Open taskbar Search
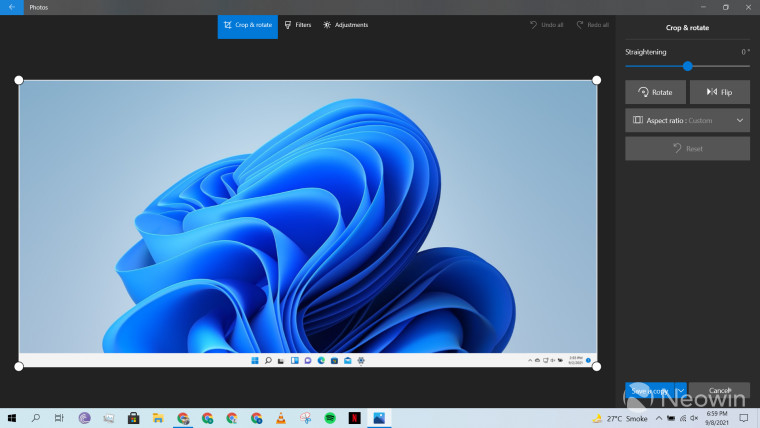This screenshot has height=428, width=760. click(x=35, y=418)
